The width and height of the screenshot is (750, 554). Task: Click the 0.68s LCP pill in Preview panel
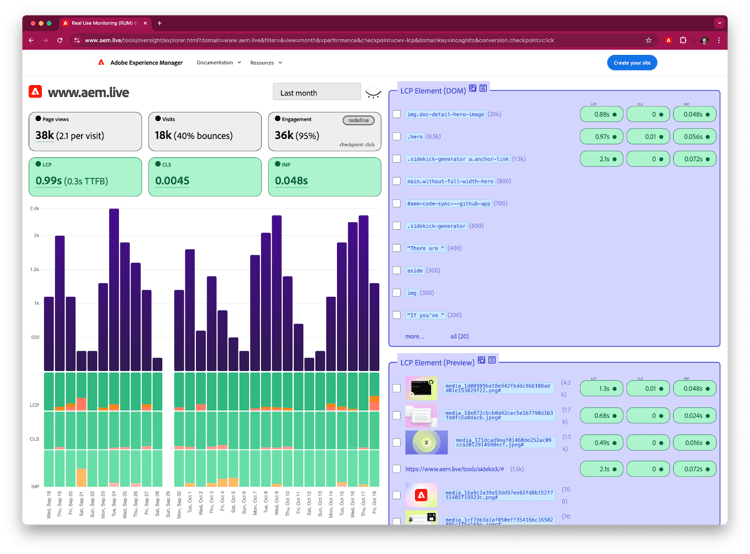pyautogui.click(x=602, y=416)
